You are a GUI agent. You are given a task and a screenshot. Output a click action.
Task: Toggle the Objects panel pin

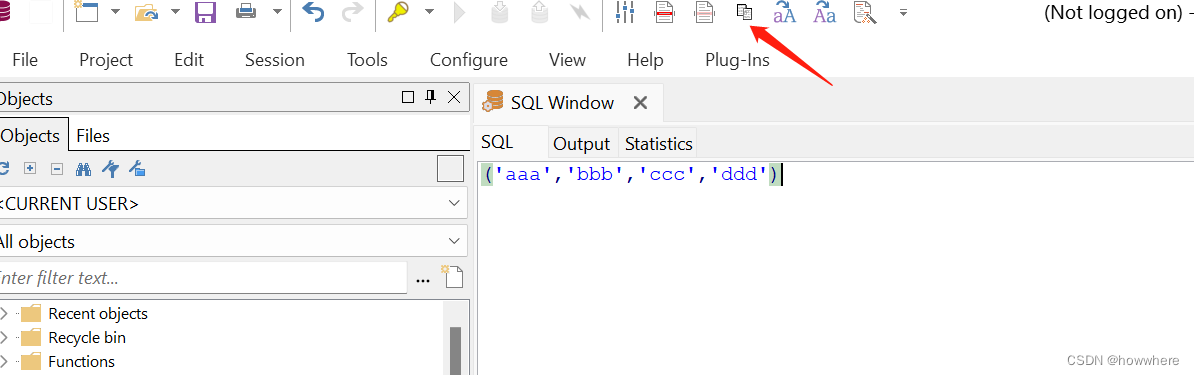[x=430, y=97]
